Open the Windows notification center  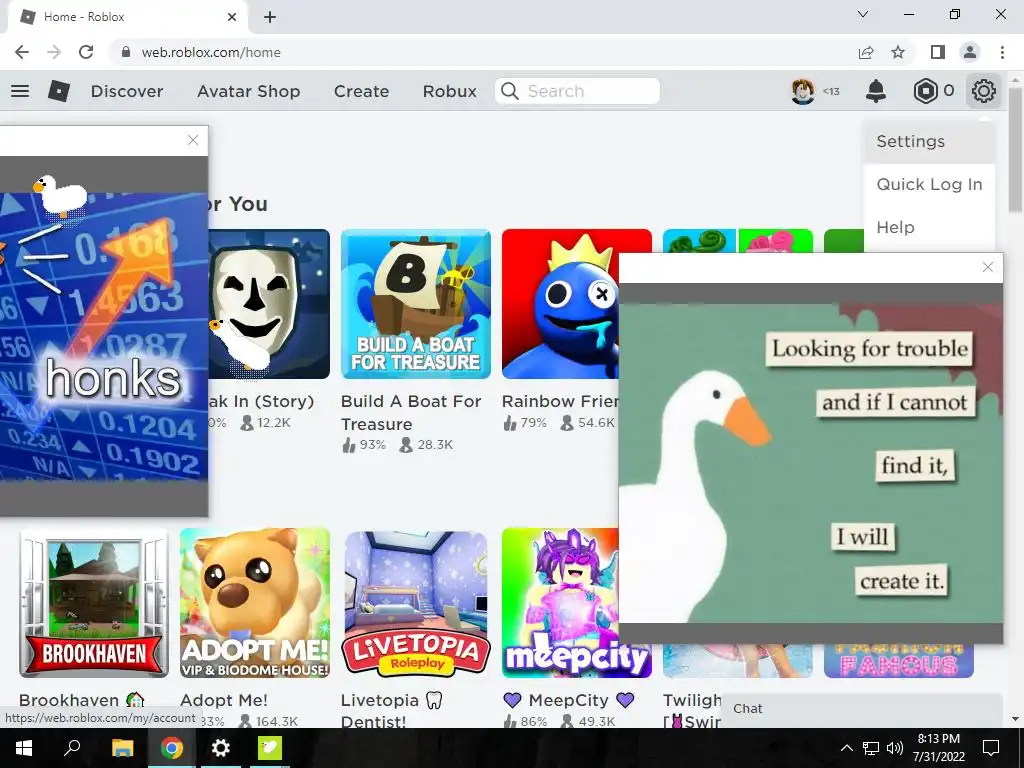991,748
